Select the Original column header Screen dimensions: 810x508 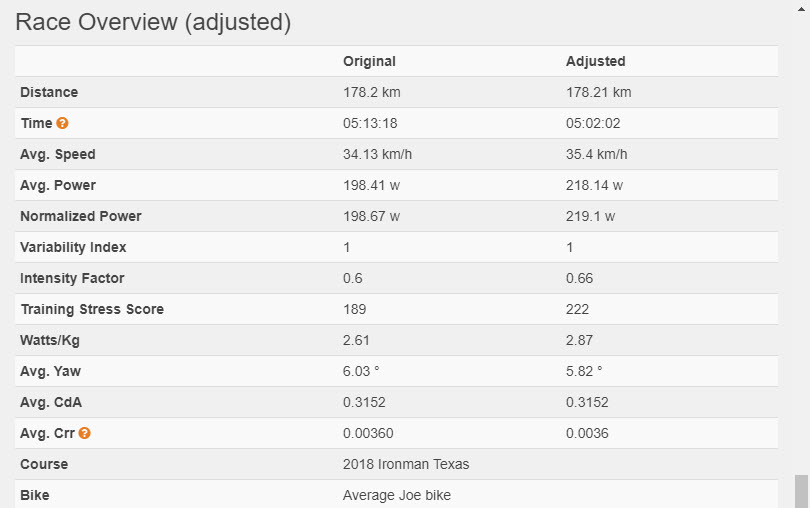tap(369, 61)
